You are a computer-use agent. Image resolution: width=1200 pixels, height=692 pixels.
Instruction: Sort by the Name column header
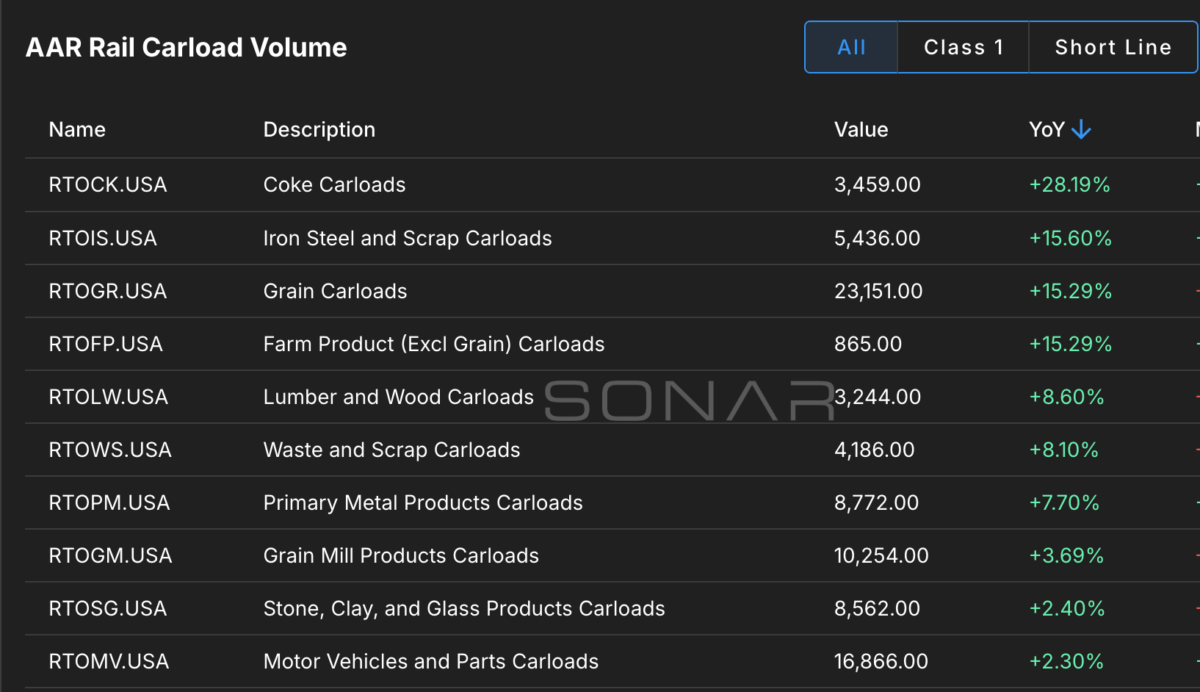77,130
